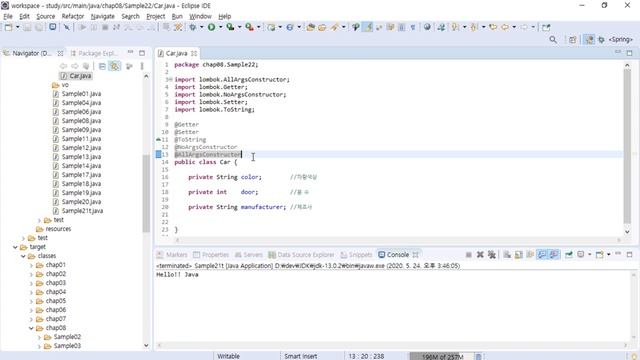Open the Run button dropdown arrow

pyautogui.click(x=220, y=27)
